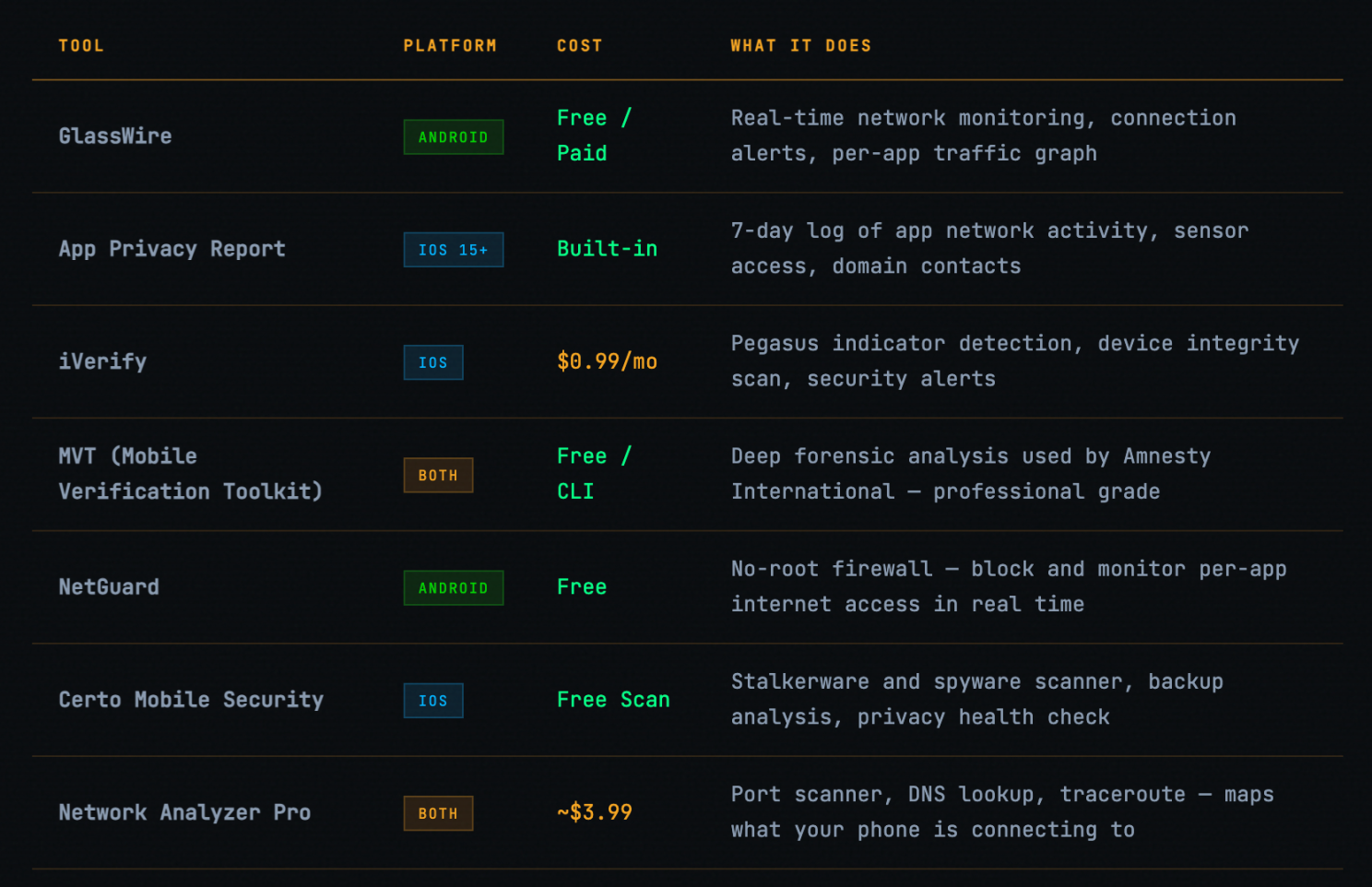Select the Real-time network monitoring description

pos(984,136)
